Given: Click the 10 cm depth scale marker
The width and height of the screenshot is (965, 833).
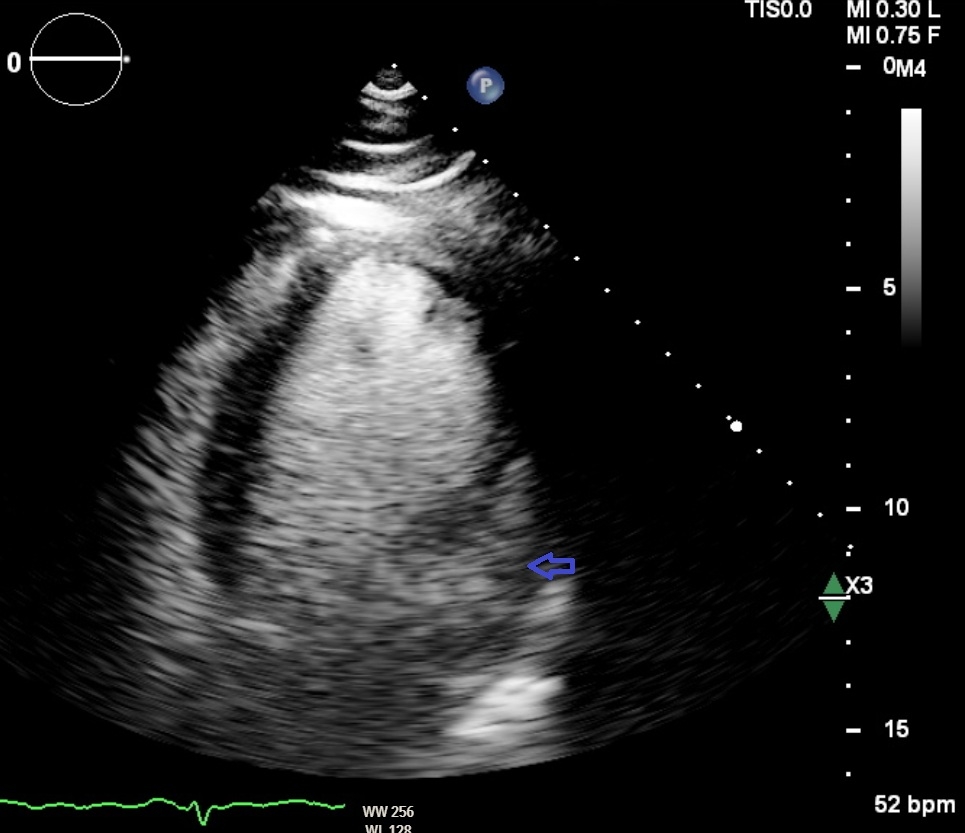Looking at the screenshot, I should 896,508.
